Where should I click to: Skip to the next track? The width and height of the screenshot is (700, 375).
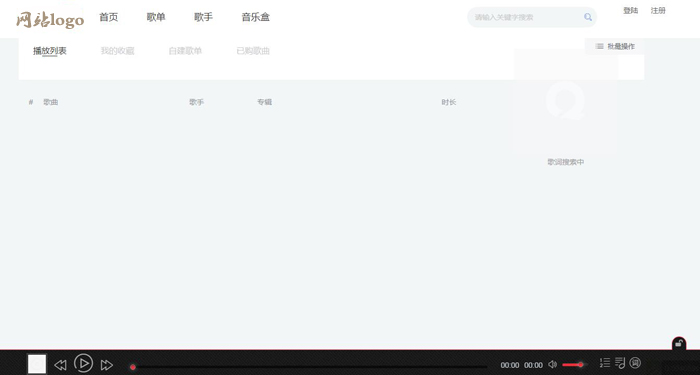106,365
